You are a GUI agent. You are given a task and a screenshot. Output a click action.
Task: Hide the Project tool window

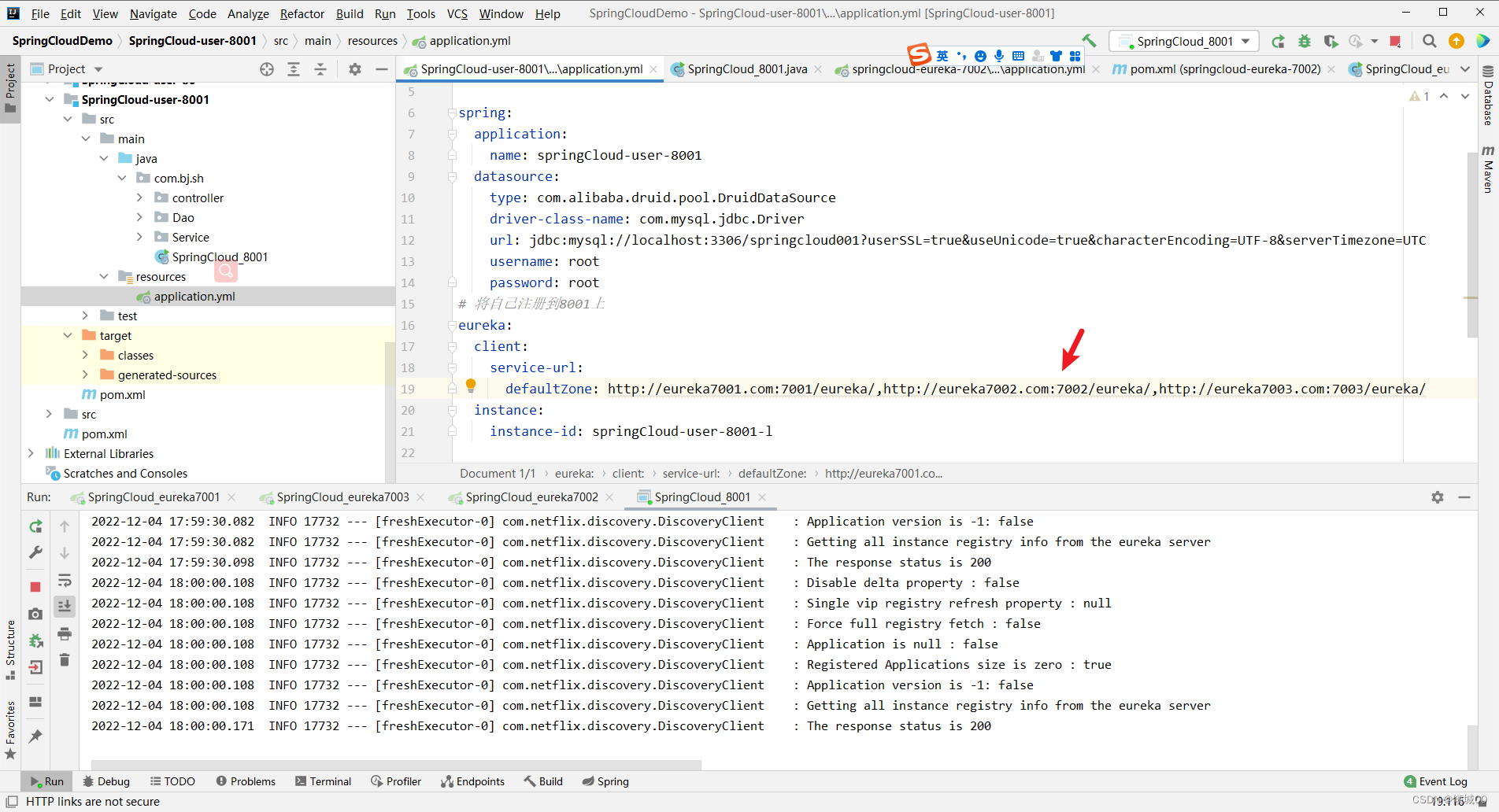(382, 69)
